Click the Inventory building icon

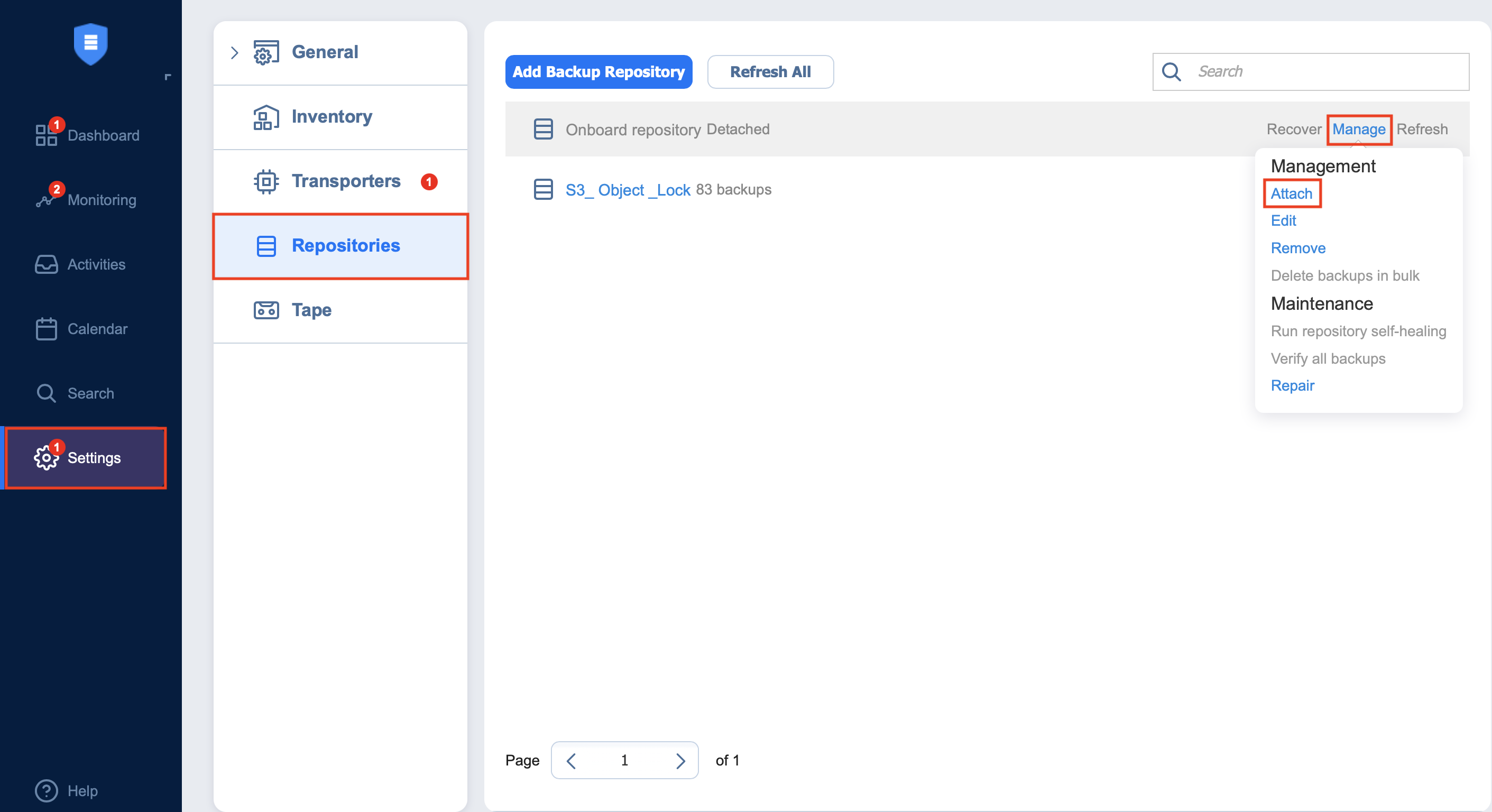click(x=266, y=117)
